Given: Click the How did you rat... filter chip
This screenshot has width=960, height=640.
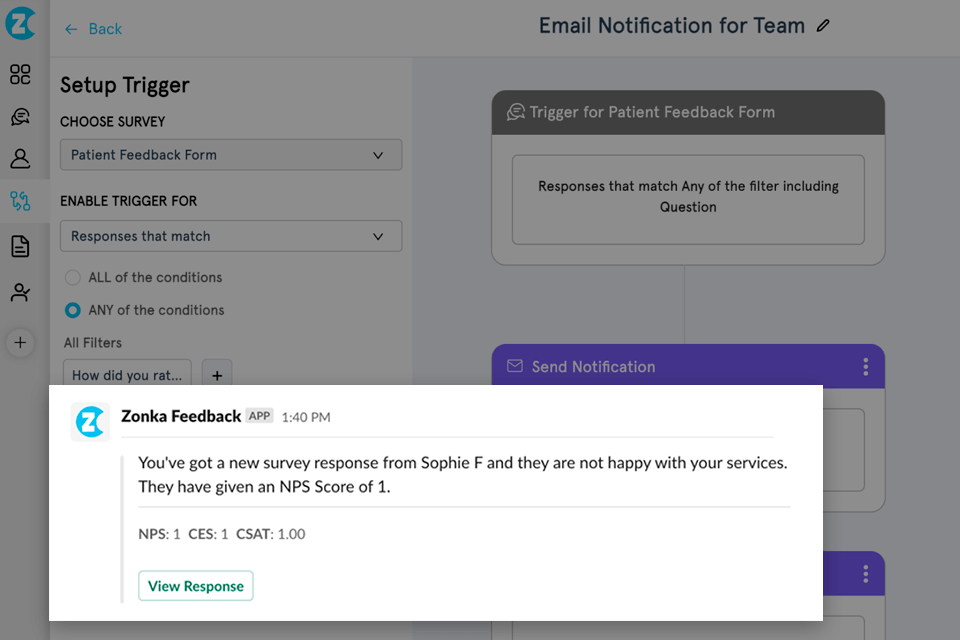Looking at the screenshot, I should point(127,375).
